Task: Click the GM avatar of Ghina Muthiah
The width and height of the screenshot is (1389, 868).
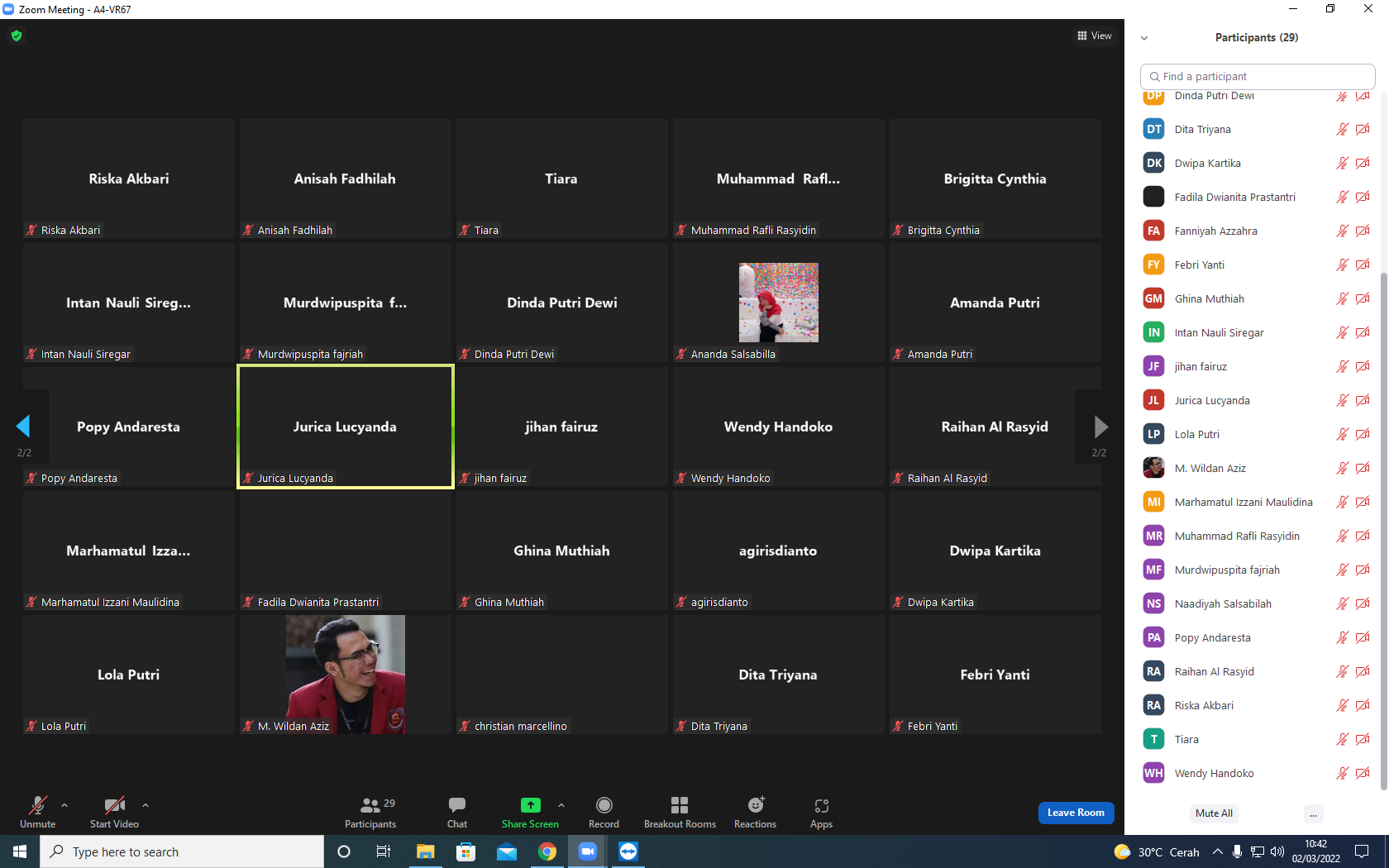Action: pyautogui.click(x=1153, y=298)
